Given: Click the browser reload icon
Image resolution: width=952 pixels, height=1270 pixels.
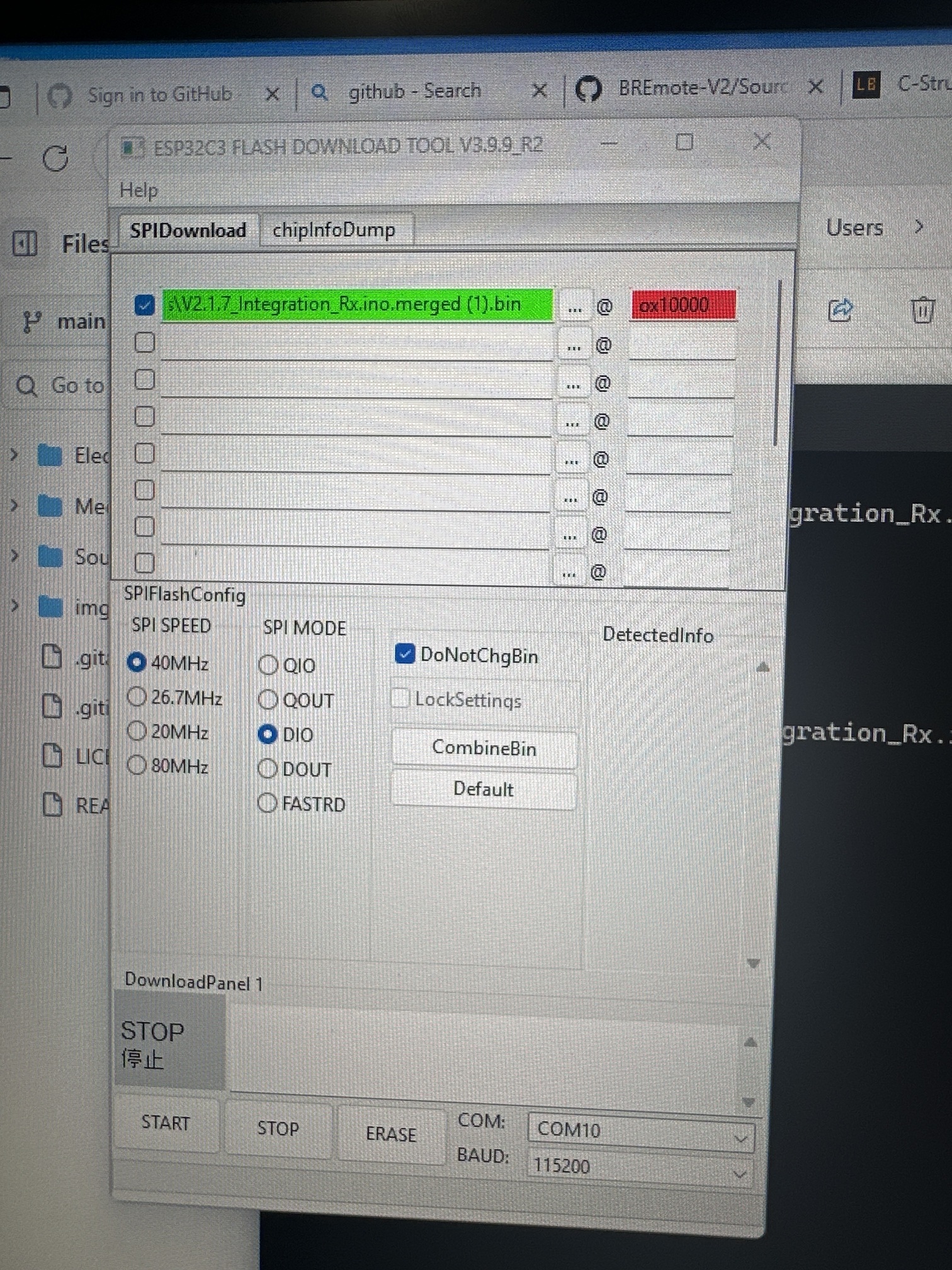Looking at the screenshot, I should click(55, 158).
